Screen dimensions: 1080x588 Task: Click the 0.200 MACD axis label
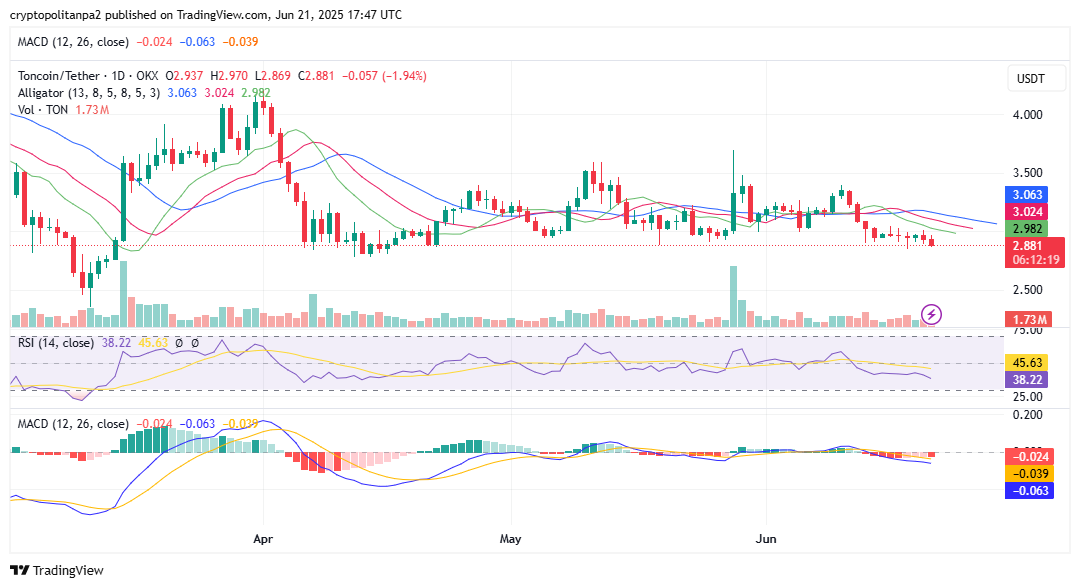pos(1027,415)
